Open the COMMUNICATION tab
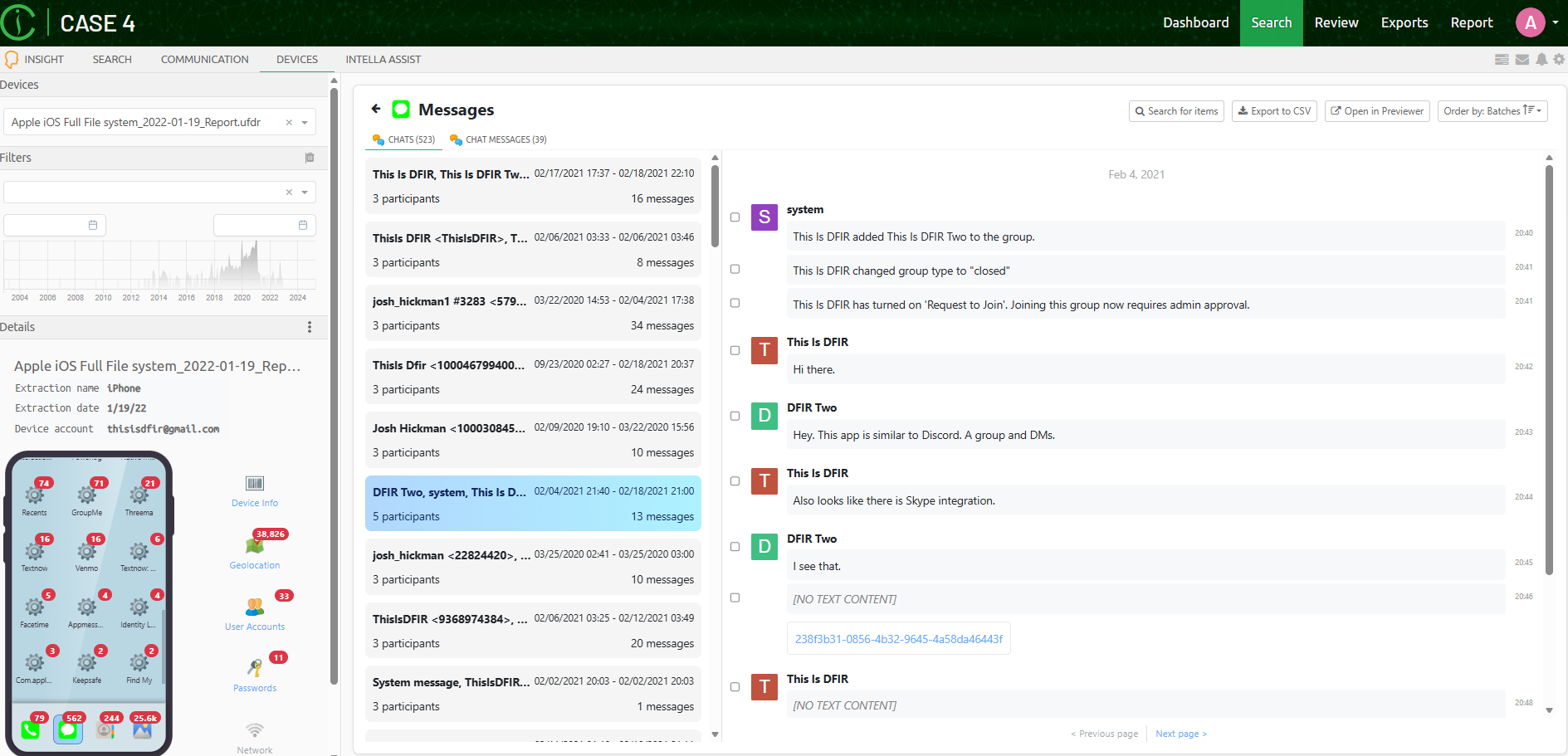The height and width of the screenshot is (756, 1568). click(204, 59)
